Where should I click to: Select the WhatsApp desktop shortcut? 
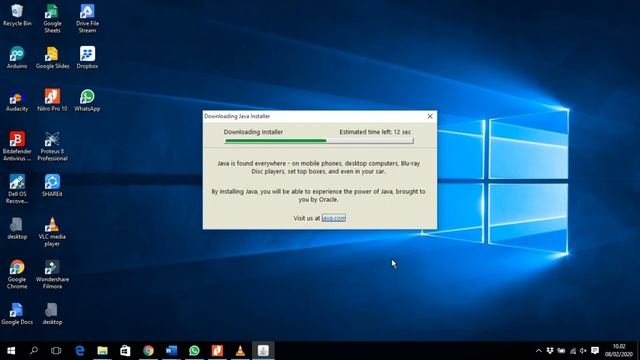click(x=87, y=100)
